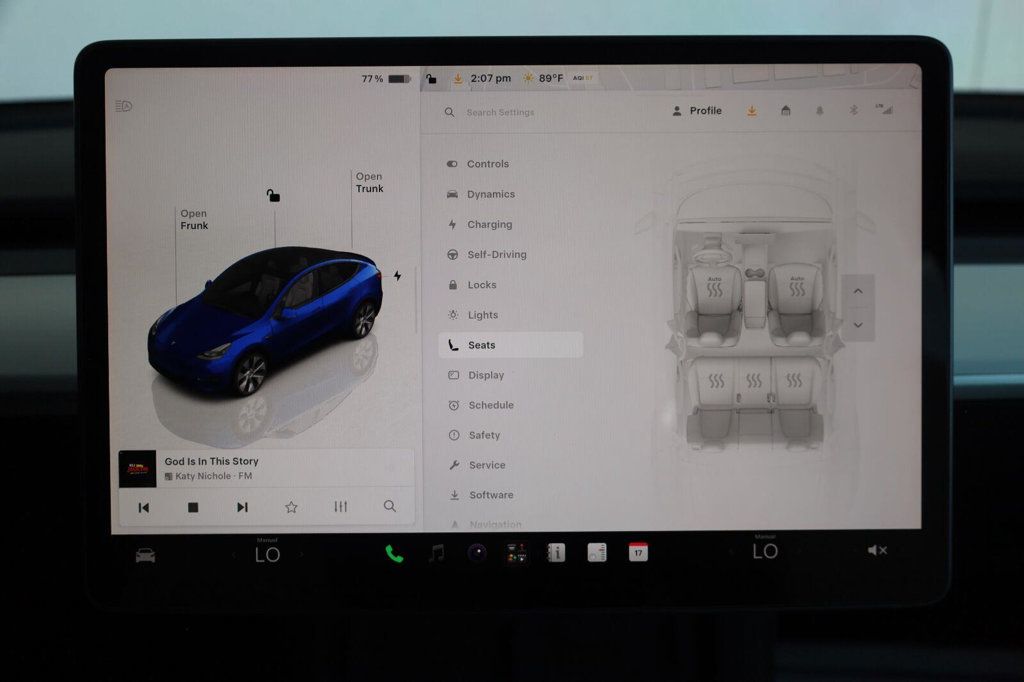
Task: Tap the AQI air quality indicator
Action: coord(583,78)
